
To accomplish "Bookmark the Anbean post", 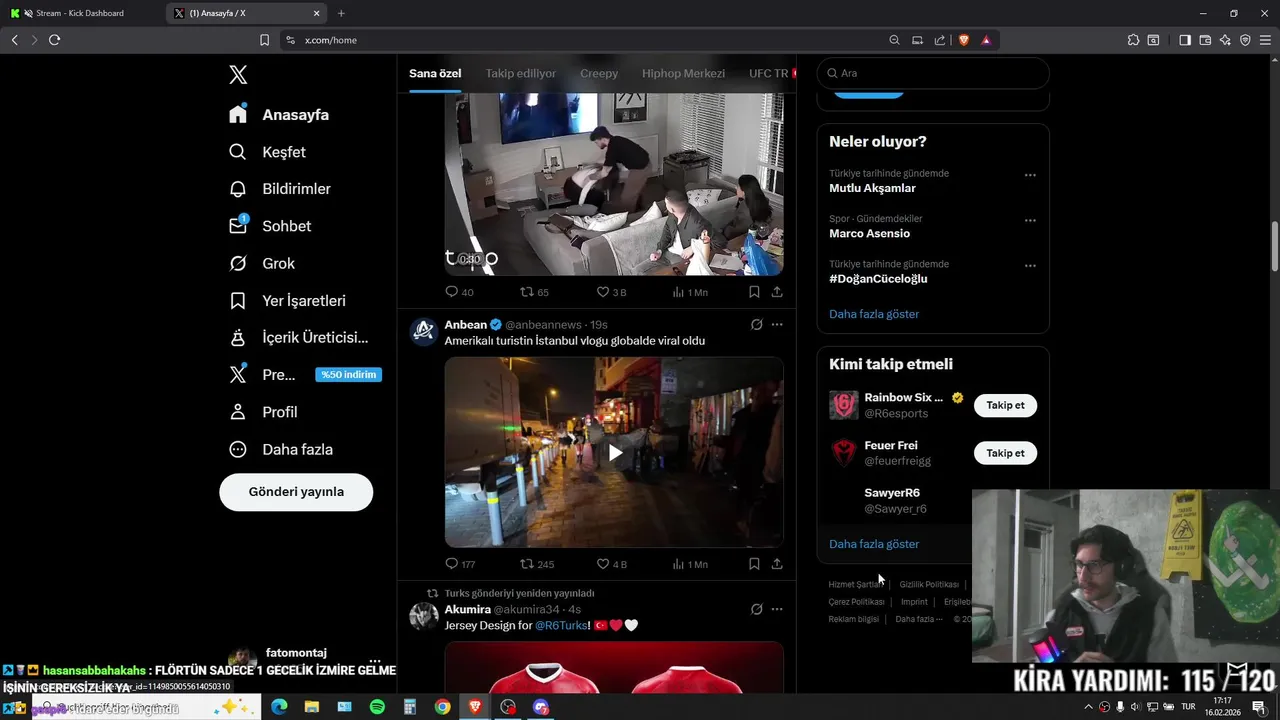I will (754, 564).
